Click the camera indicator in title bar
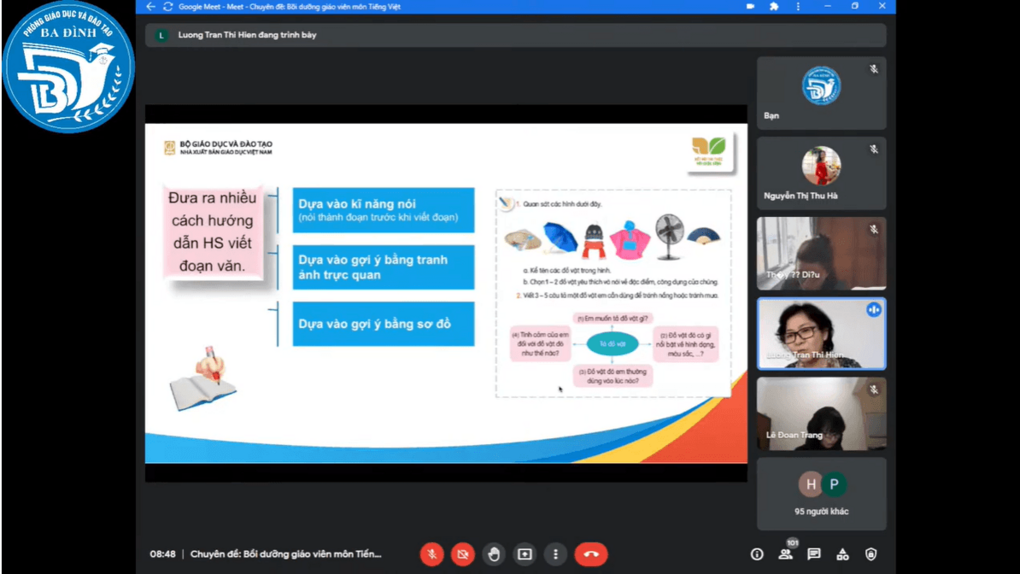 [x=750, y=7]
